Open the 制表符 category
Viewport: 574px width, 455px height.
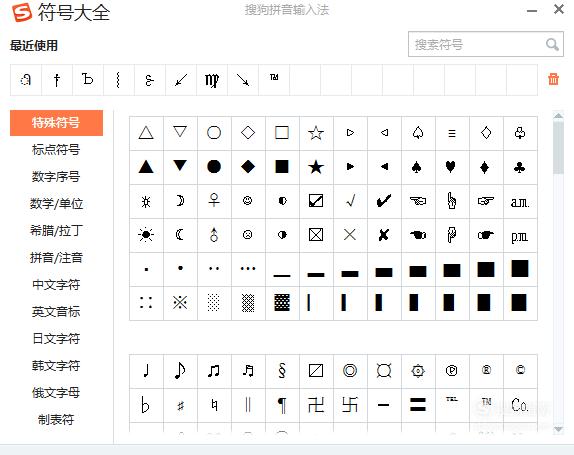click(x=56, y=419)
